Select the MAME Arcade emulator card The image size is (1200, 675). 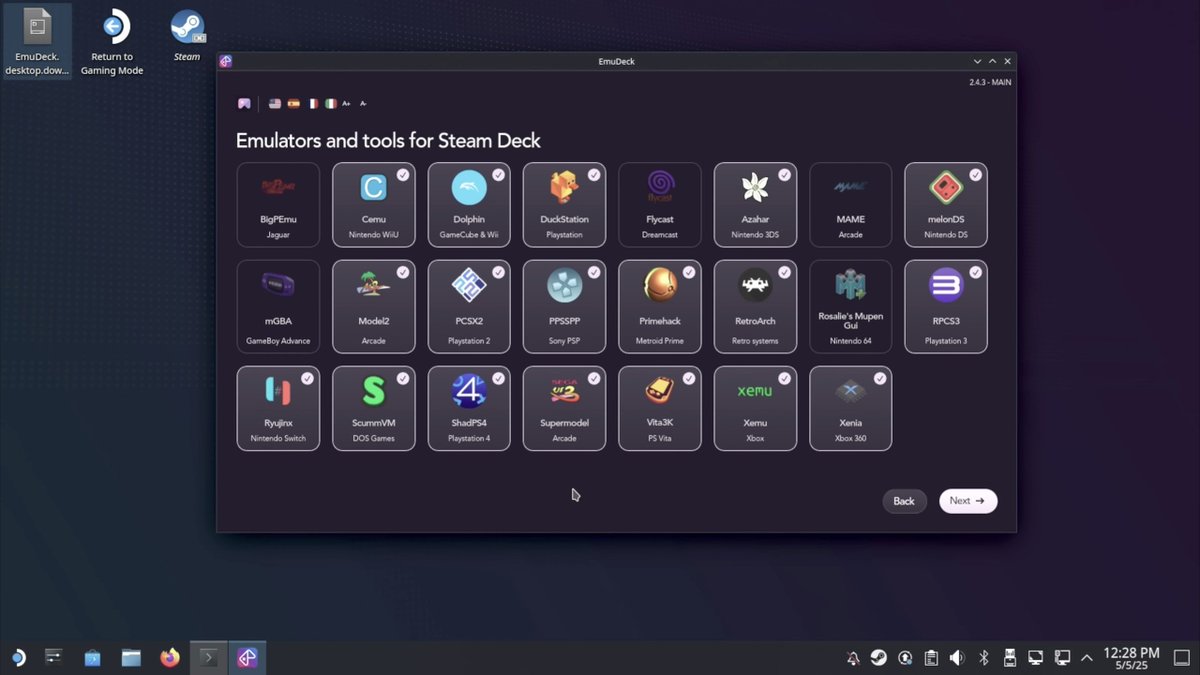pos(850,205)
